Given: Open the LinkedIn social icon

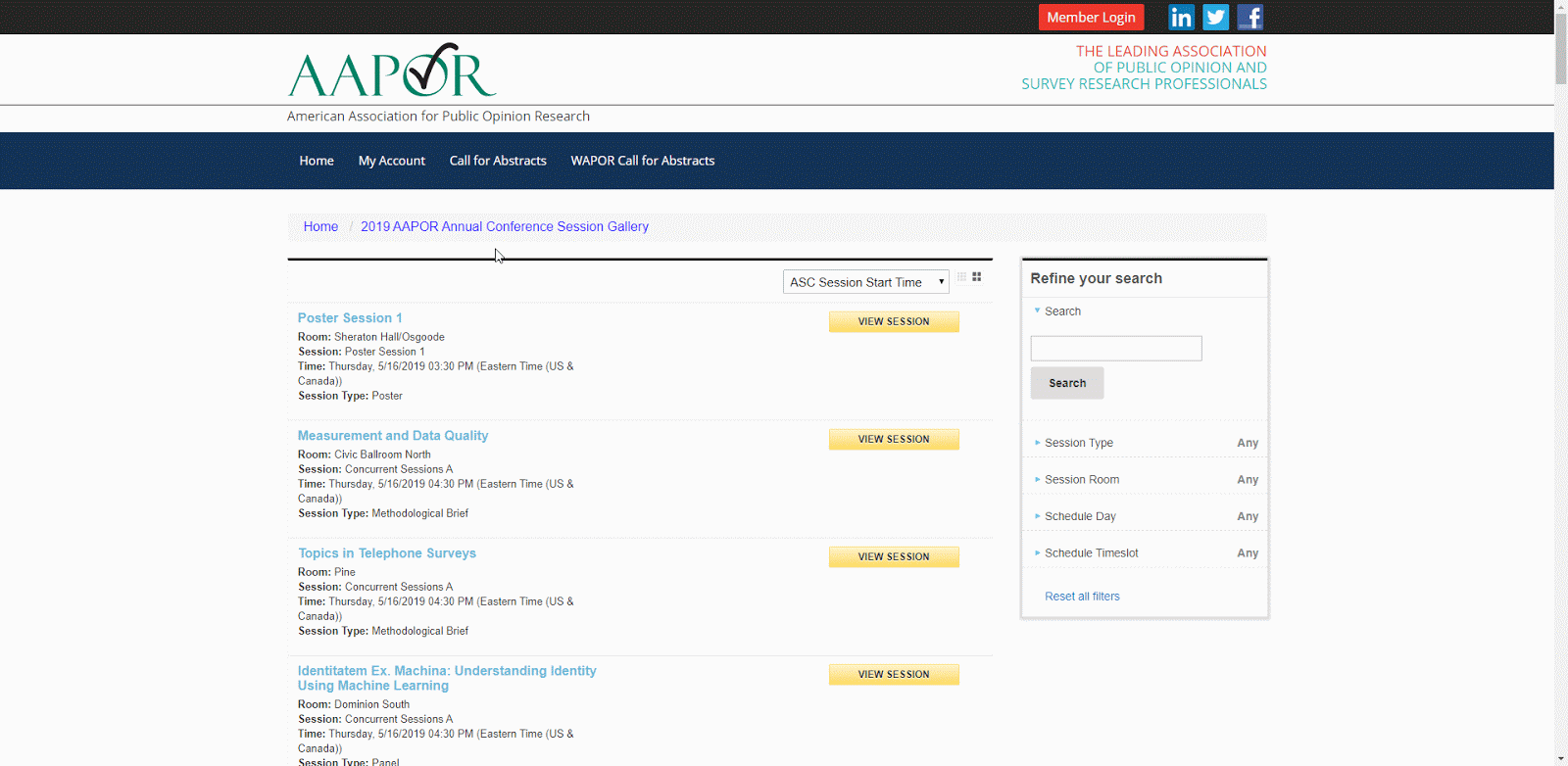Looking at the screenshot, I should [1181, 18].
